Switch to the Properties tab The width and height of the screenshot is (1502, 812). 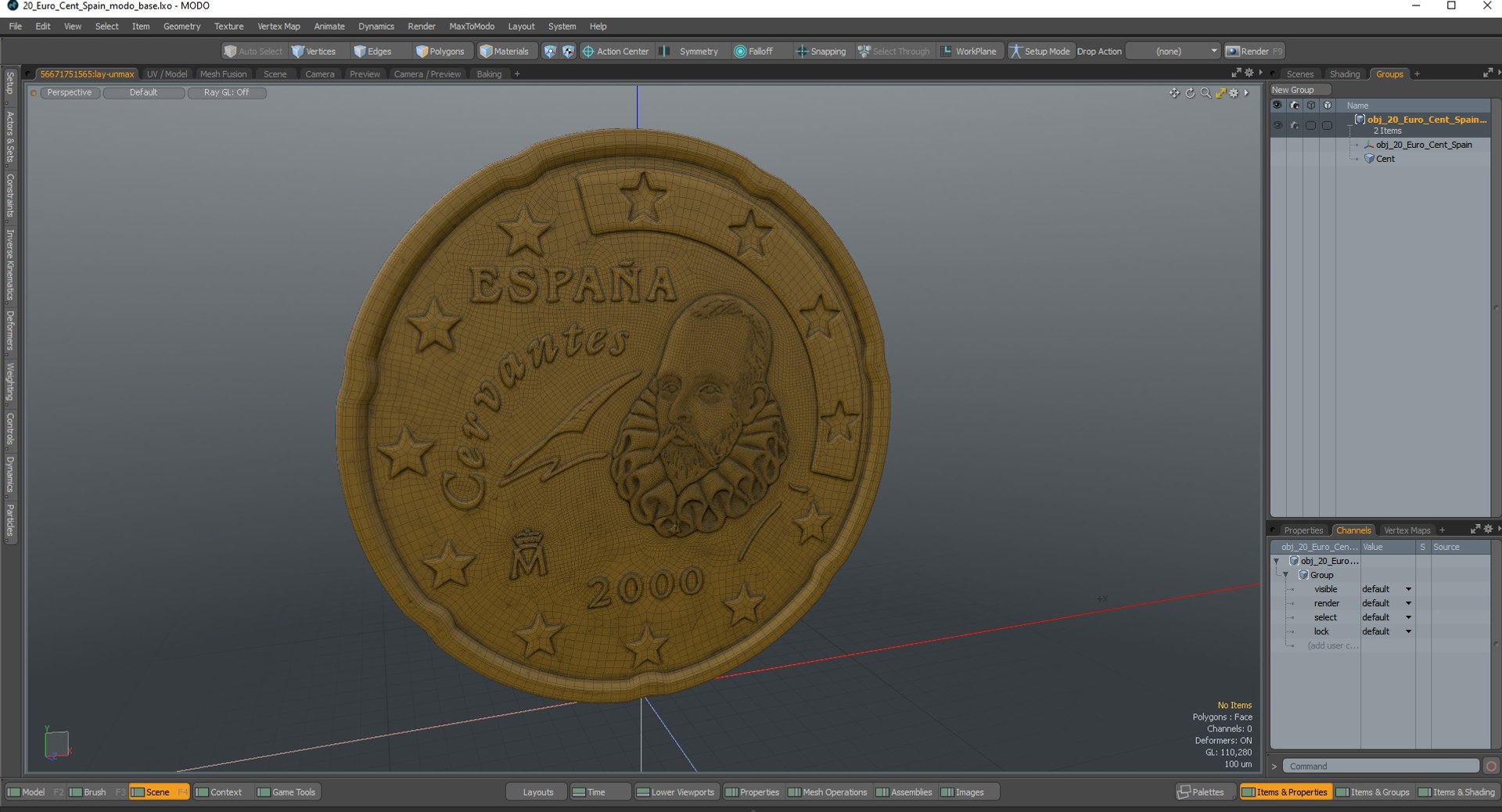(x=1303, y=530)
